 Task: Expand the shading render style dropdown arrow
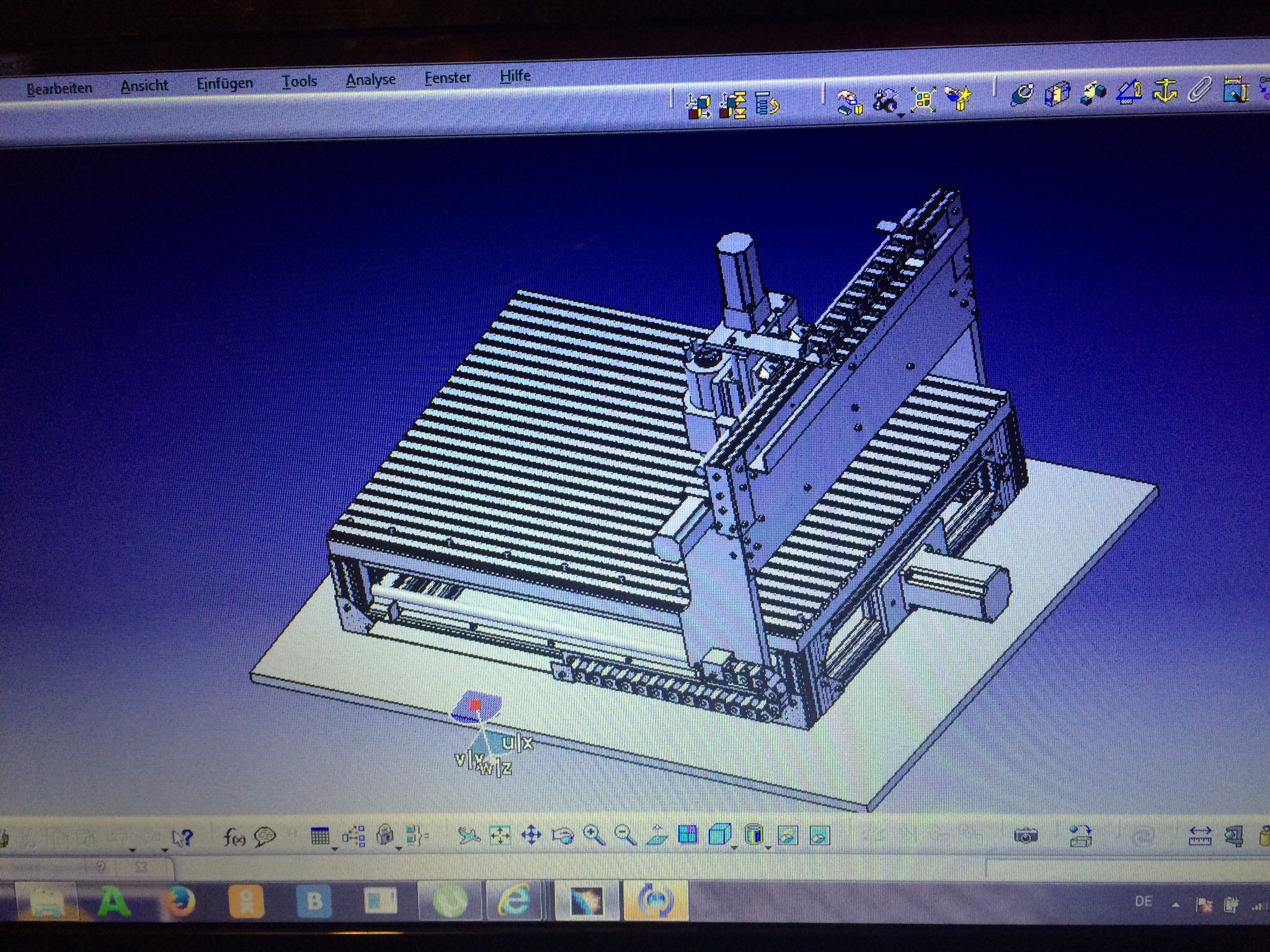(768, 848)
